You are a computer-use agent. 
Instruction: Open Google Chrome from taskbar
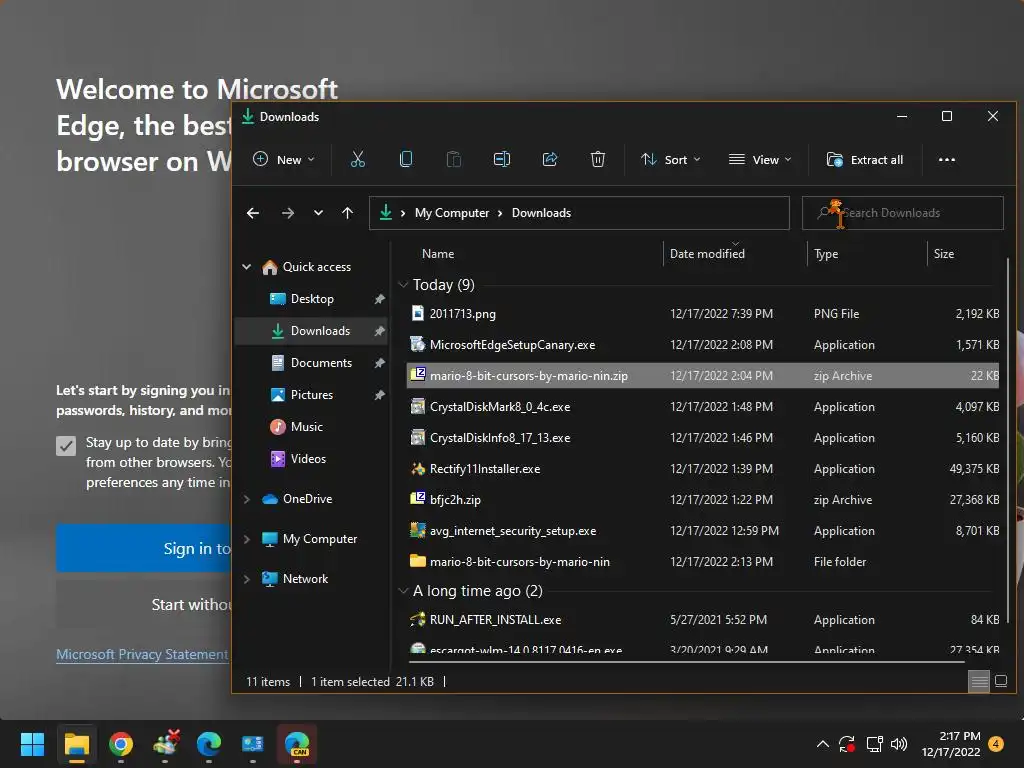pyautogui.click(x=121, y=744)
